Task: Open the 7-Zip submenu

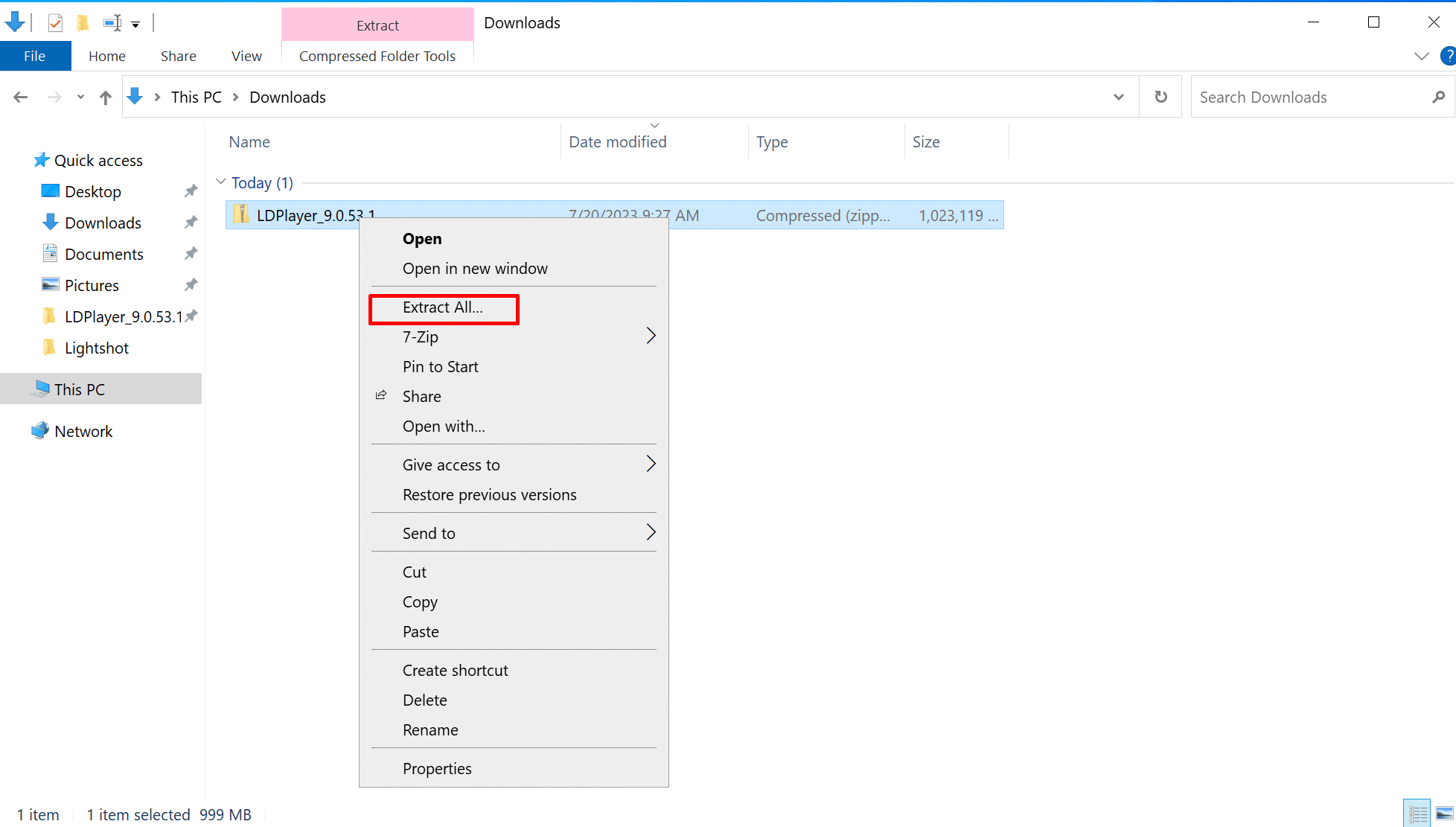Action: click(421, 336)
